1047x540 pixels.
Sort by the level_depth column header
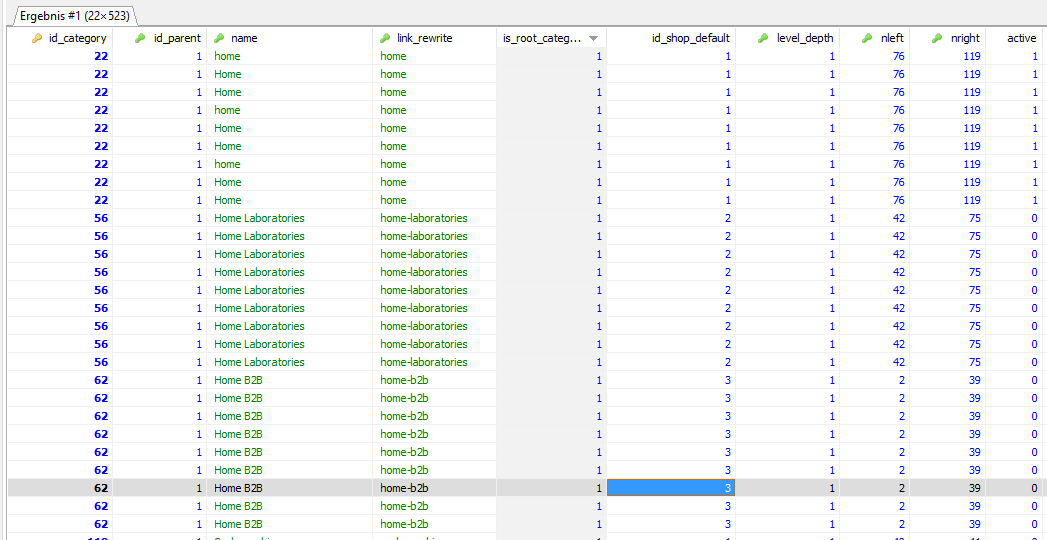point(805,38)
